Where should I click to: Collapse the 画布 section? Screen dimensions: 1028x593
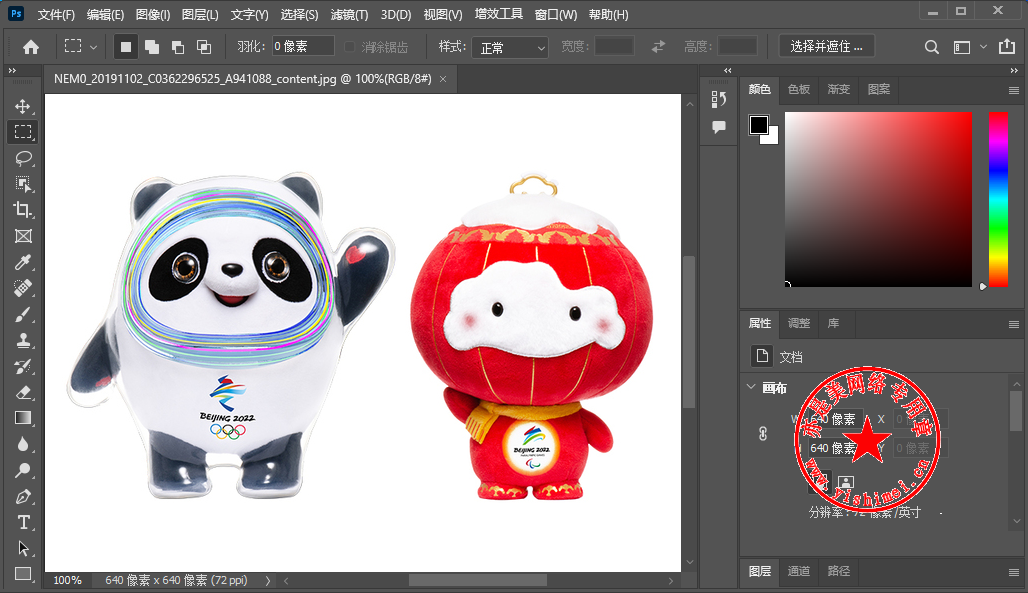click(x=751, y=387)
